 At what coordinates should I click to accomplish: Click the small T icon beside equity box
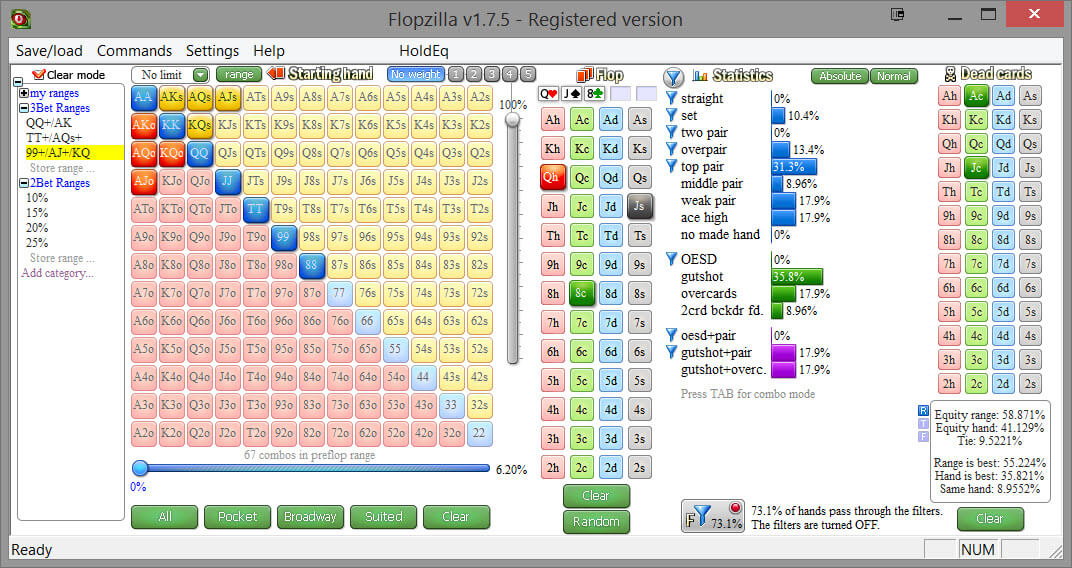pos(923,424)
